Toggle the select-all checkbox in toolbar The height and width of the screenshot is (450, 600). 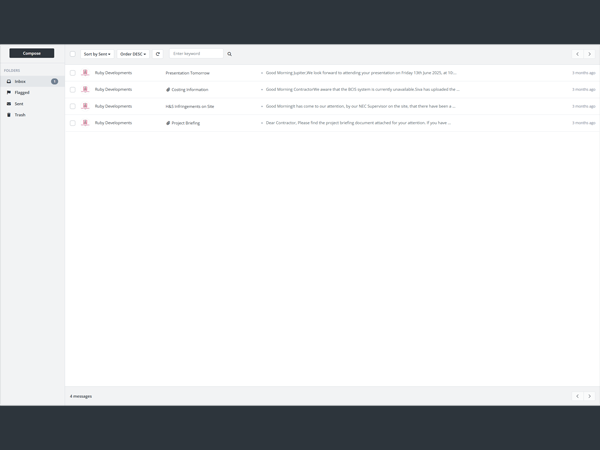(x=73, y=54)
